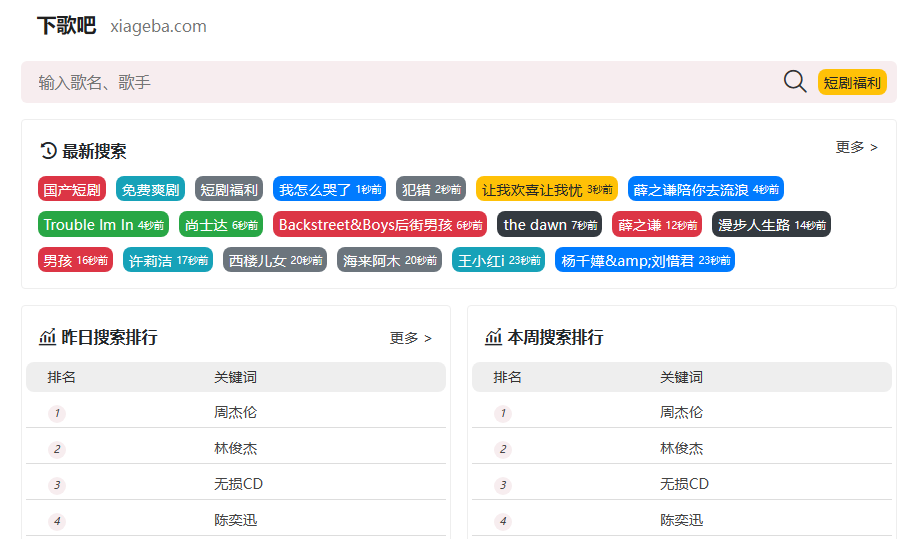Click the 下歌吧 site logo
This screenshot has height=539, width=922.
coord(66,26)
